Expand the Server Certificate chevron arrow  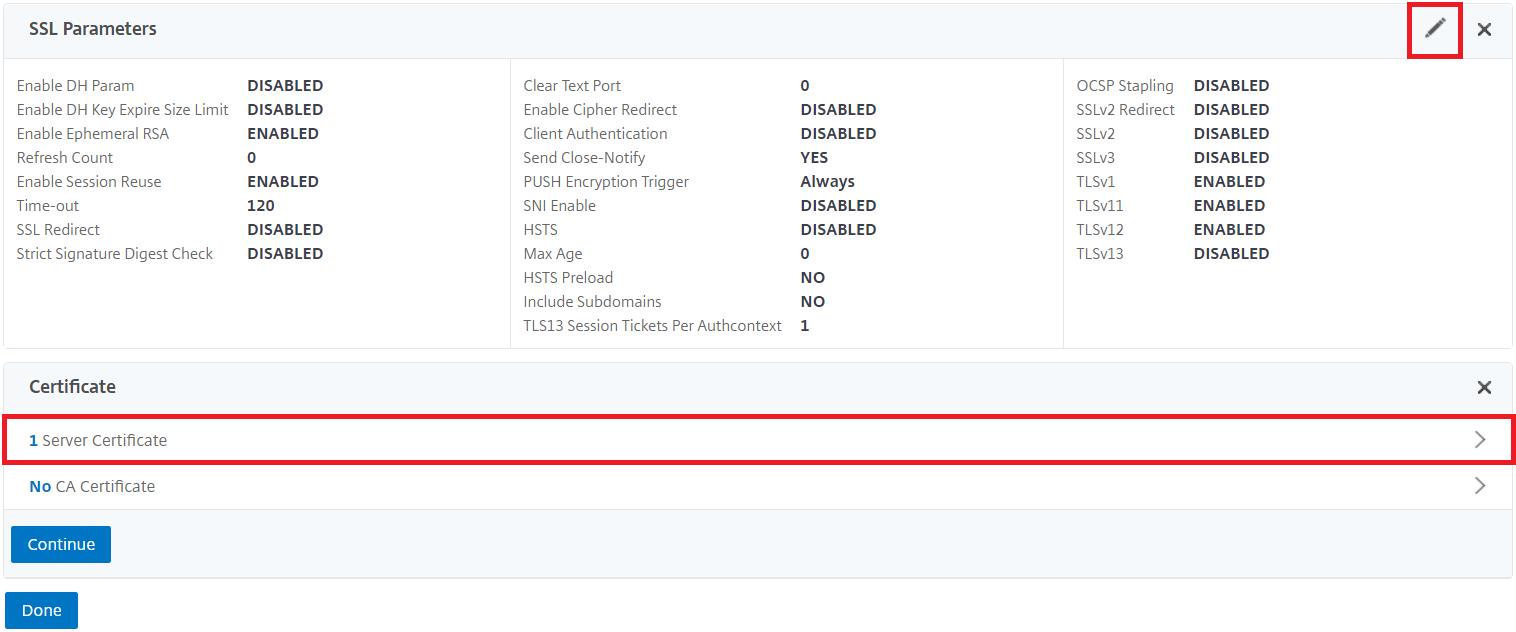[x=1480, y=440]
